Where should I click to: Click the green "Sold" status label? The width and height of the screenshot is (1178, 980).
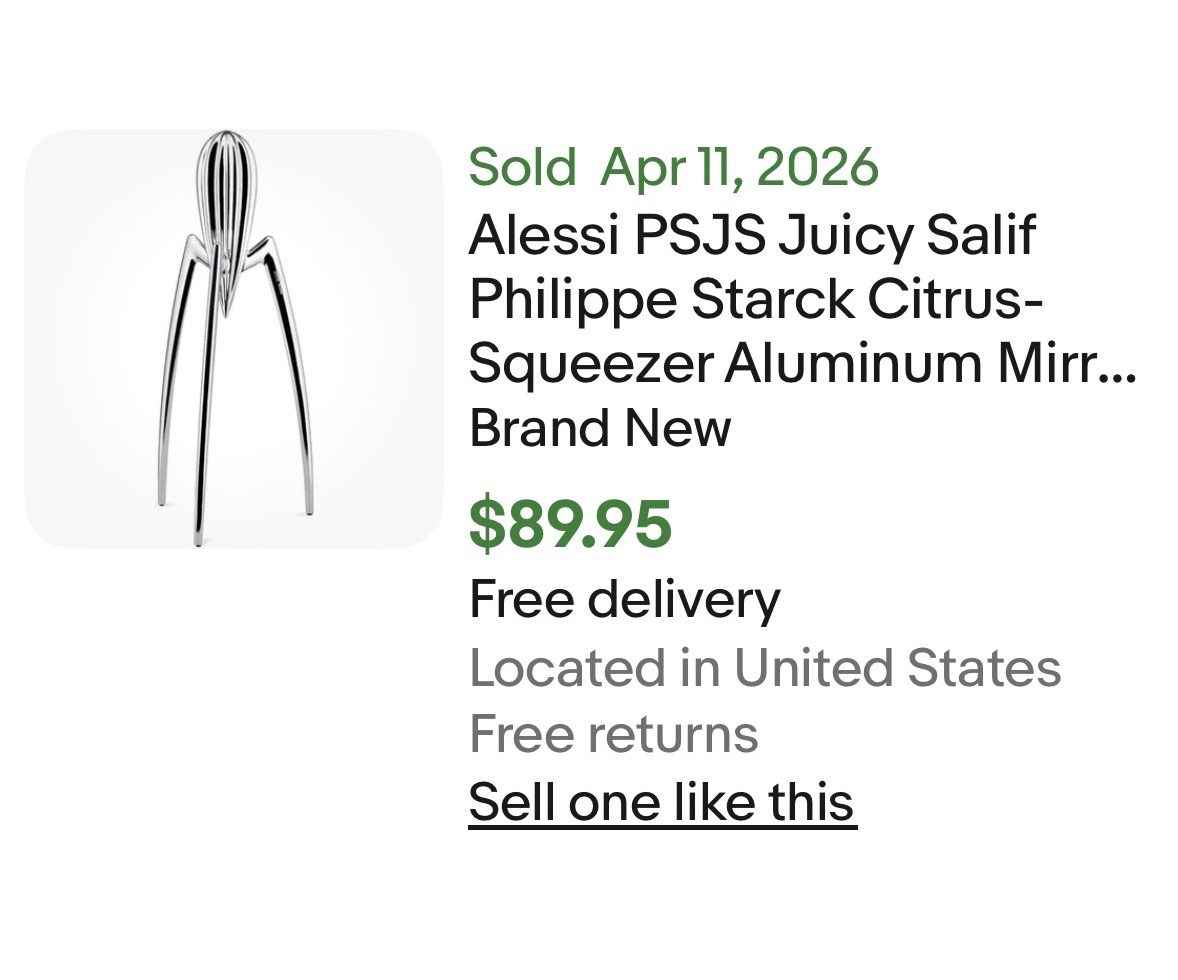[x=522, y=167]
